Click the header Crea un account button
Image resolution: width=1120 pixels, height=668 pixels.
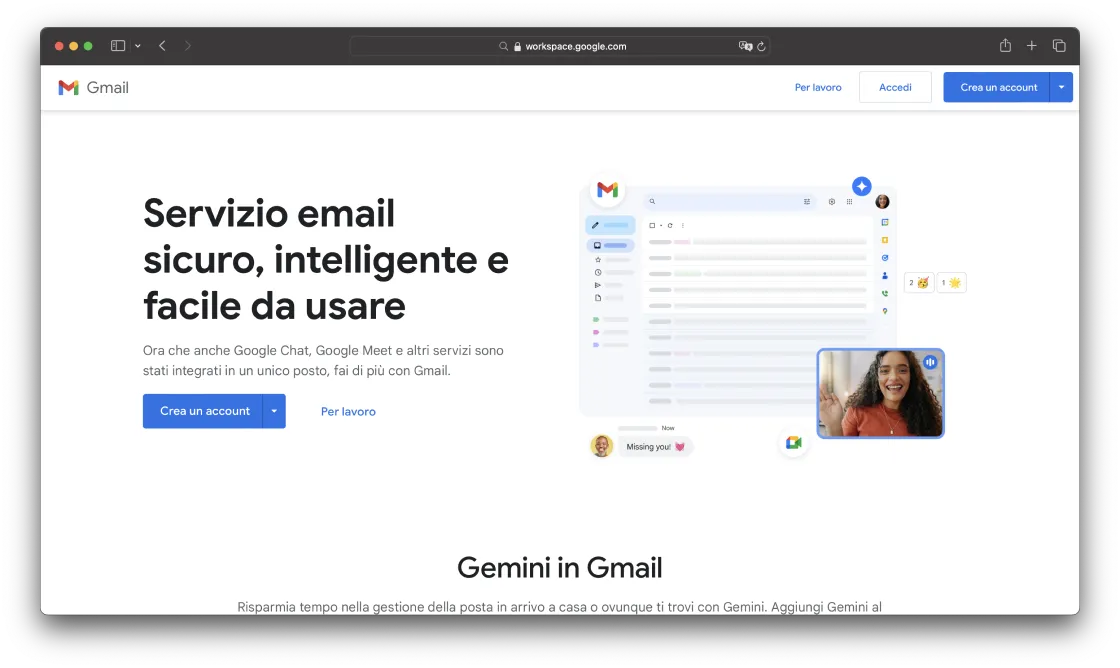tap(996, 87)
